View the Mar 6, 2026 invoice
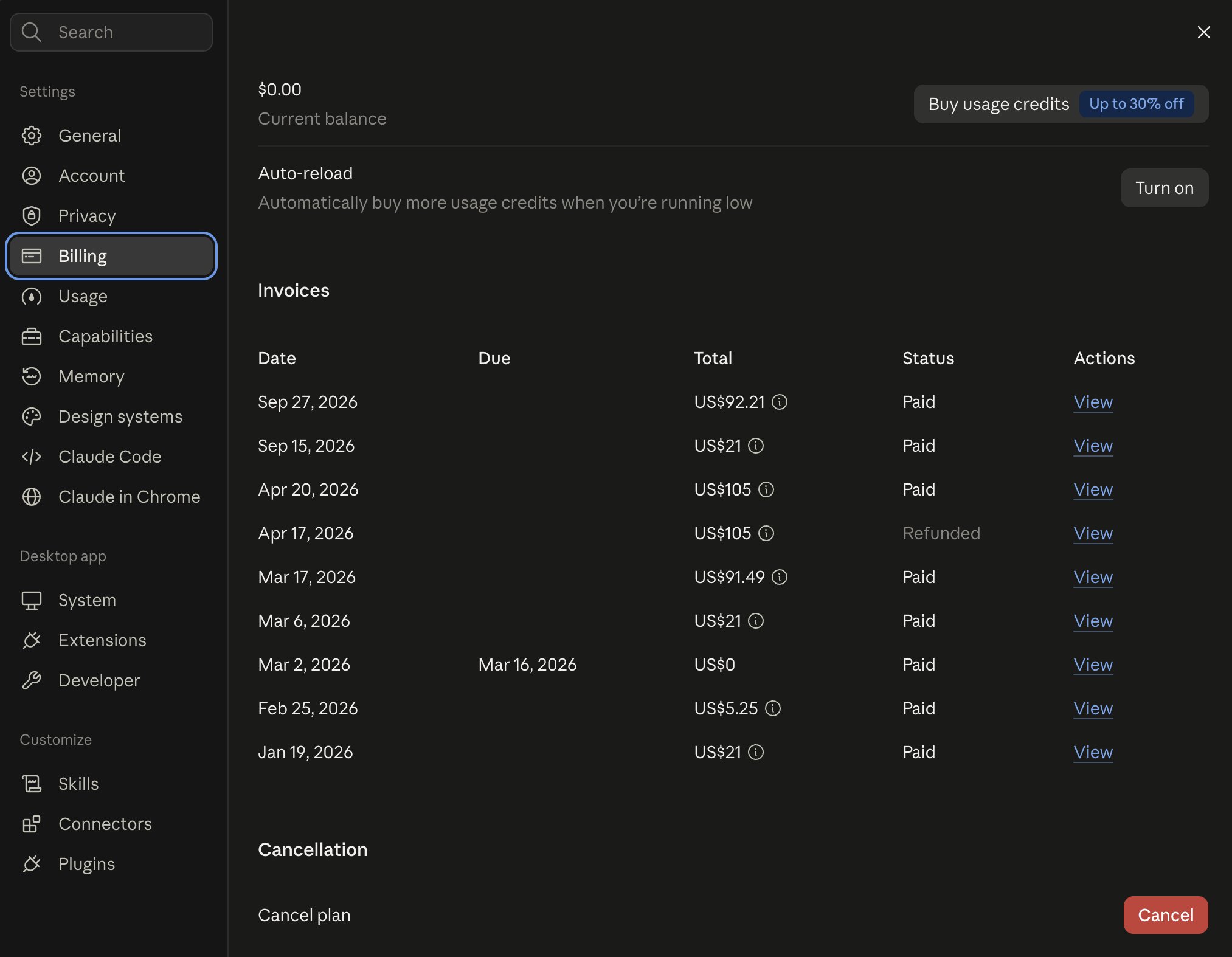Image resolution: width=1232 pixels, height=957 pixels. 1093,621
